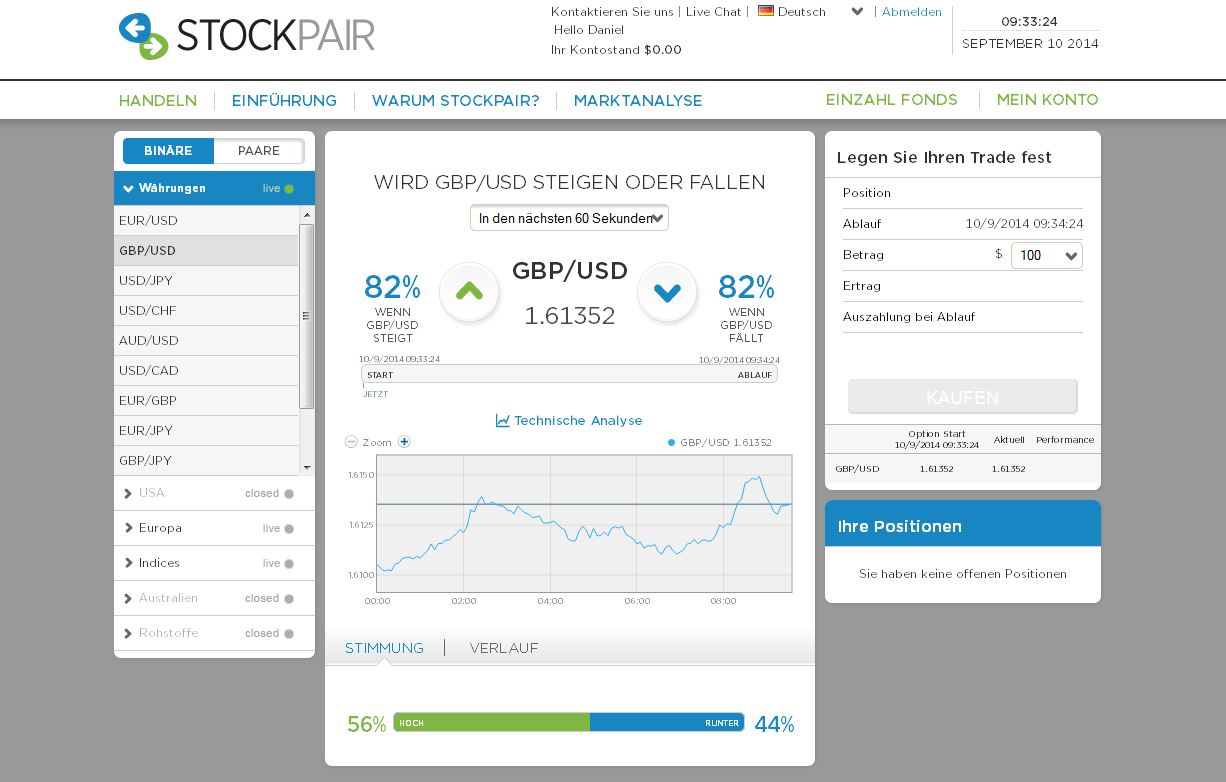Click the Kontostand $0.00 balance text
This screenshot has height=782, width=1226.
click(x=616, y=50)
